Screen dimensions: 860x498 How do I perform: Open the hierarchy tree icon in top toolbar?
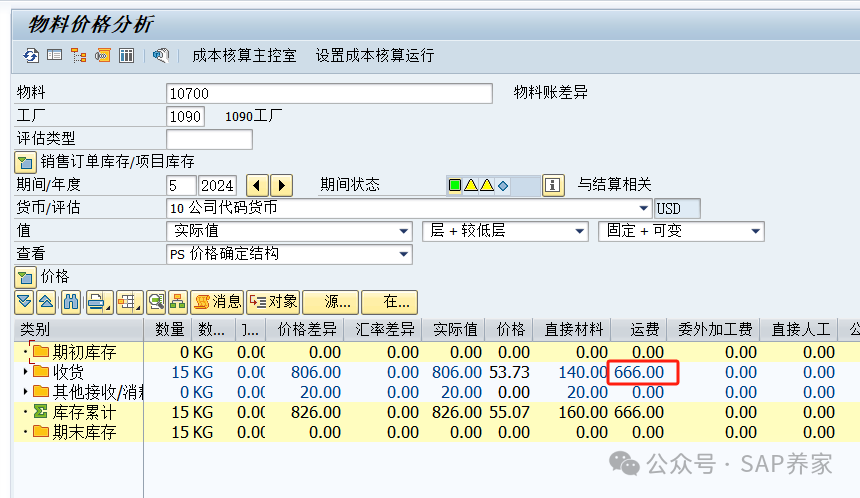click(78, 55)
